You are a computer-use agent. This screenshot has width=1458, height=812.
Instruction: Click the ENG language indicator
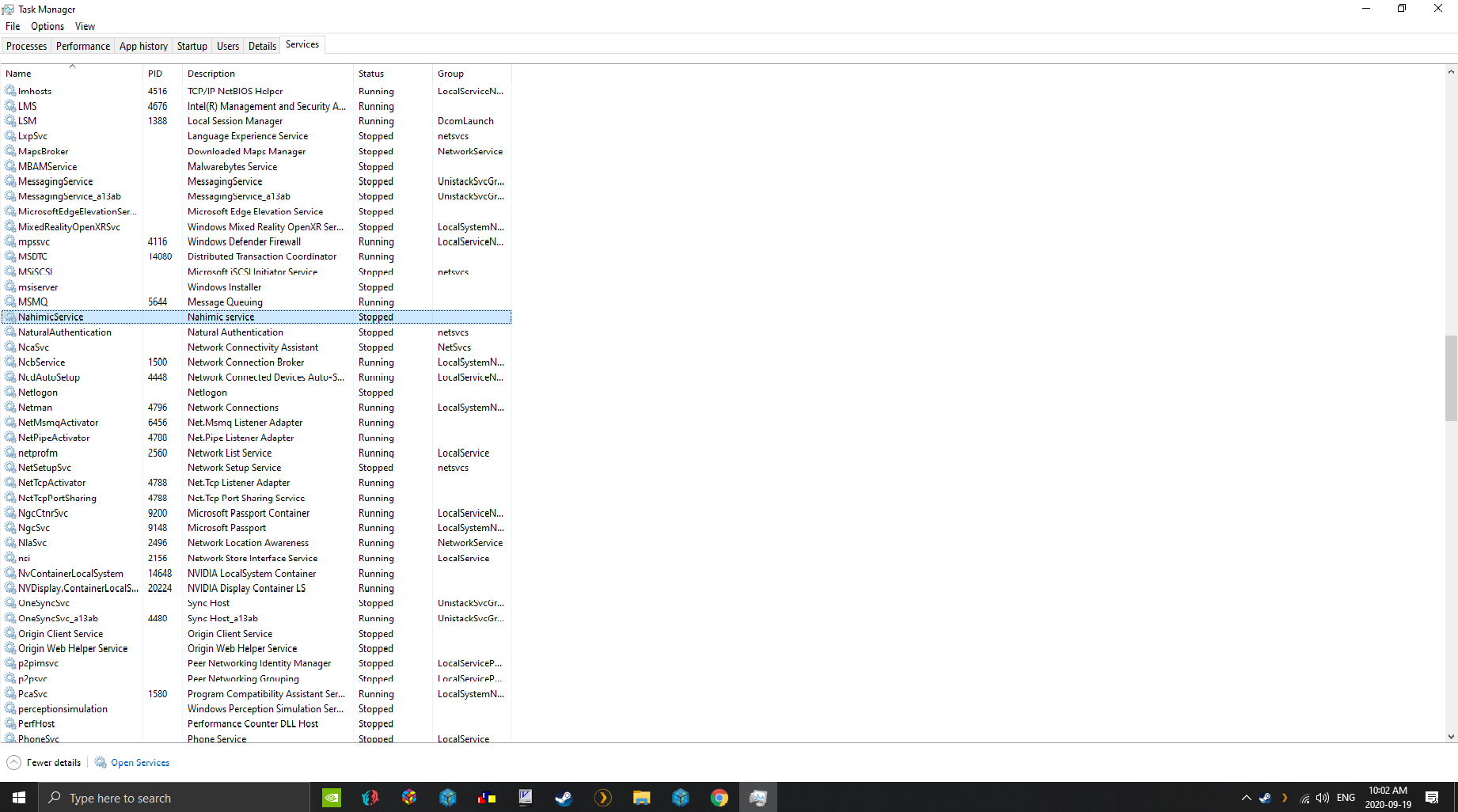coord(1346,798)
